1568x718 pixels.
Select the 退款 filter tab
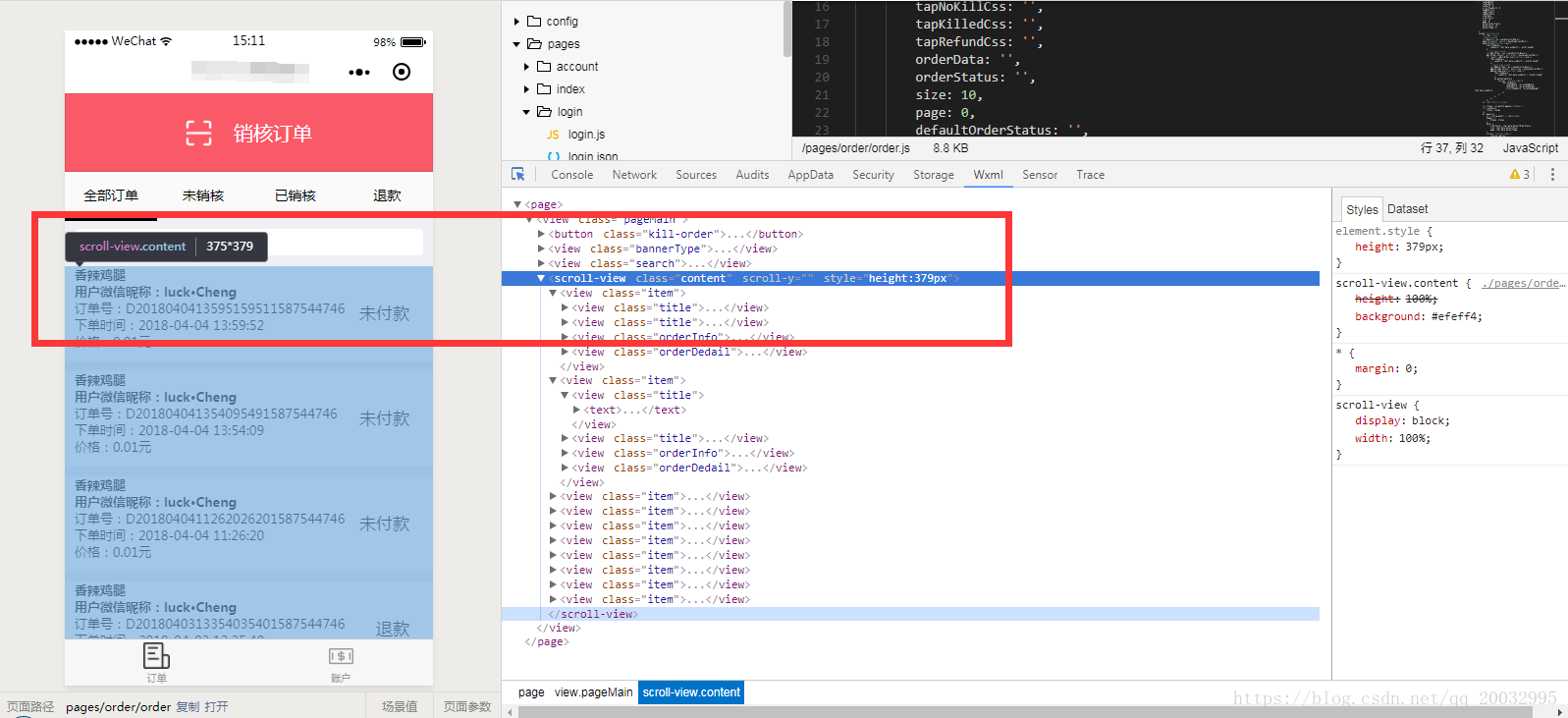click(387, 195)
